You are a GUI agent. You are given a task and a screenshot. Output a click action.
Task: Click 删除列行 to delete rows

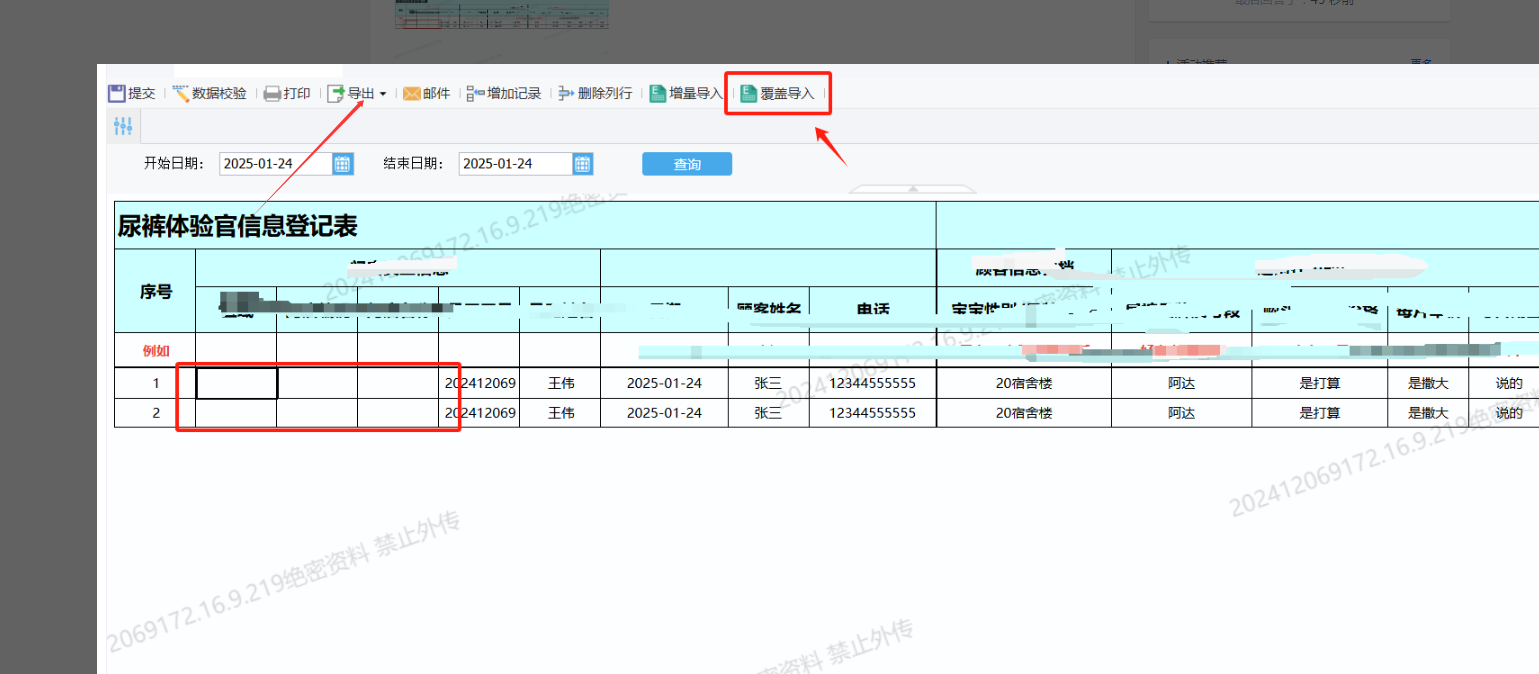[595, 93]
